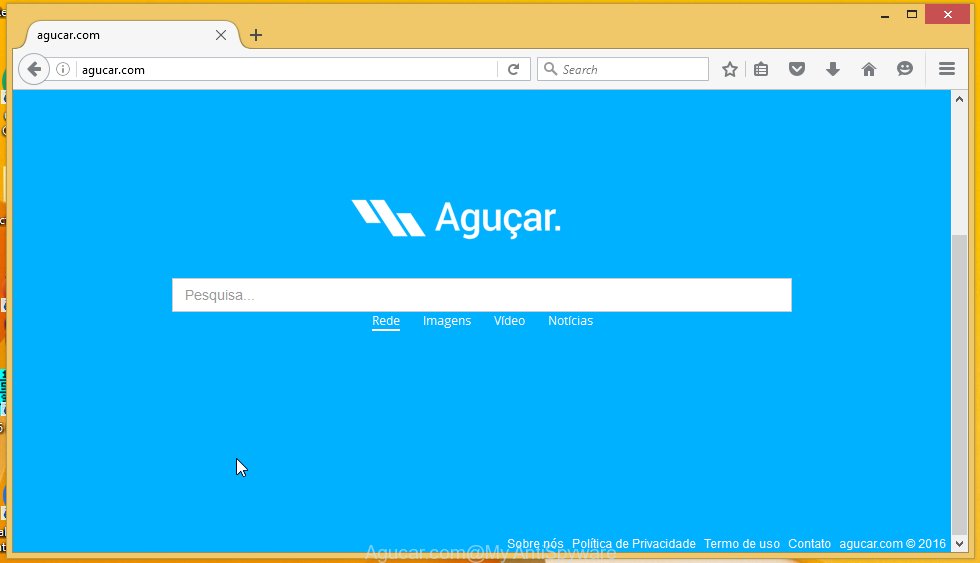Go back with the browser back arrow
The image size is (980, 563).
tap(34, 69)
